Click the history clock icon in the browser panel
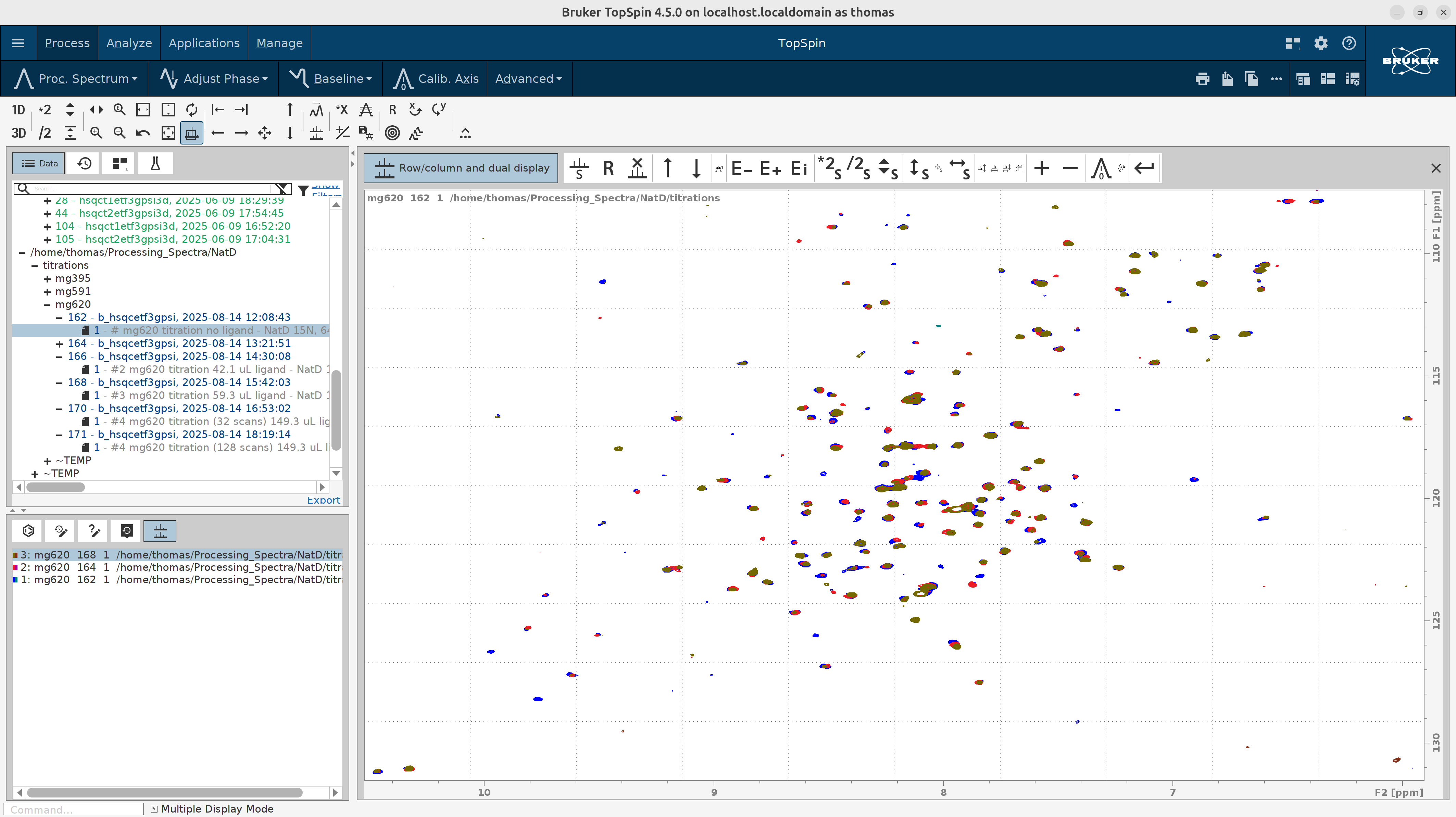Screen dimensions: 1456x817 point(84,163)
